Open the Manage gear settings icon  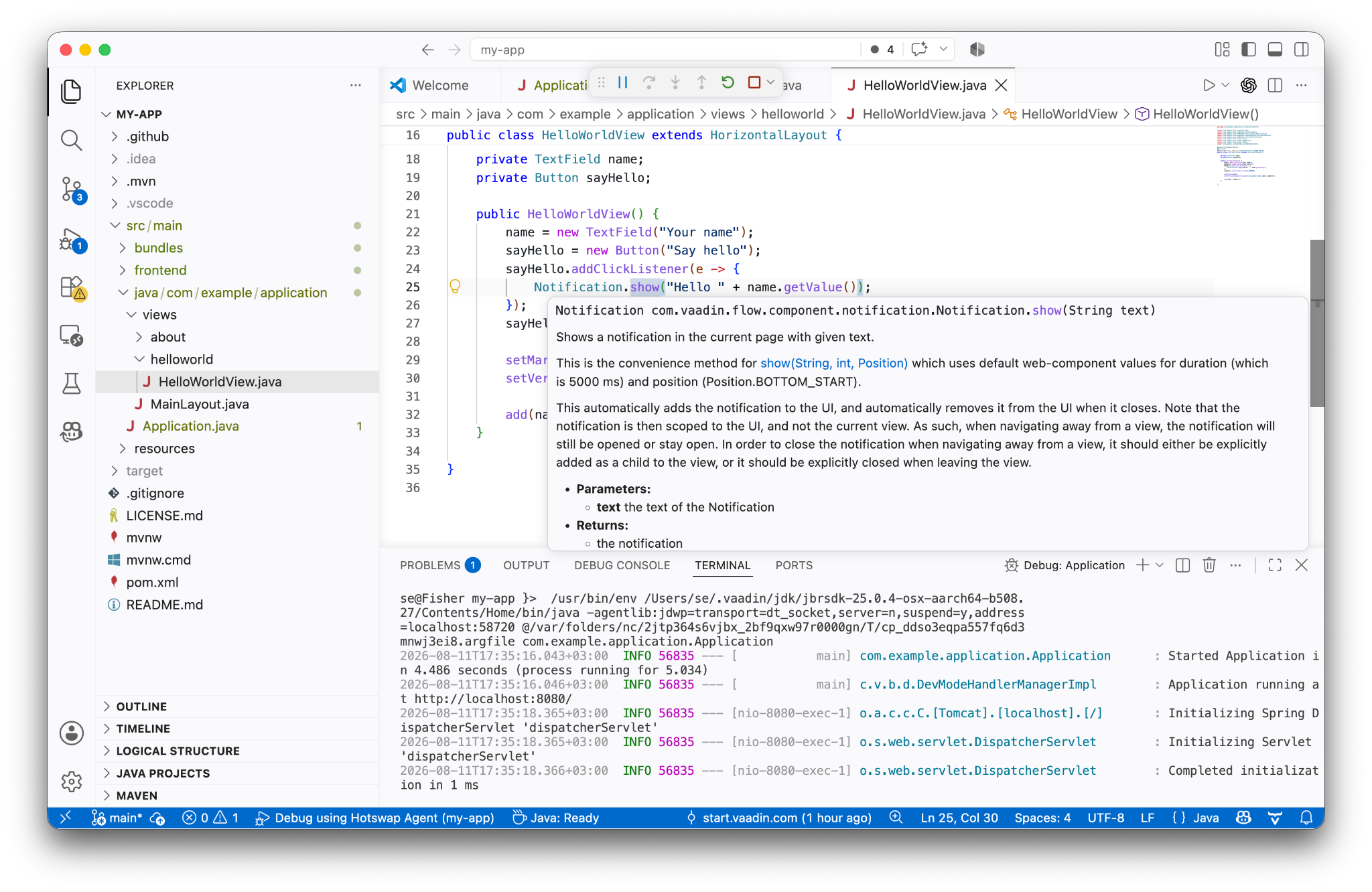(x=71, y=781)
